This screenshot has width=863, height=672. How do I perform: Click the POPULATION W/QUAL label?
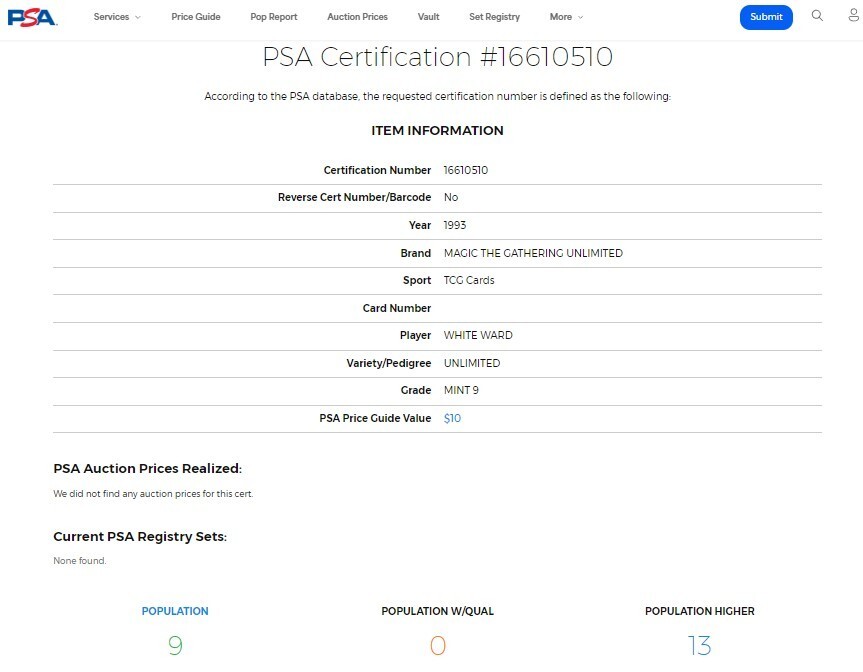click(x=438, y=611)
